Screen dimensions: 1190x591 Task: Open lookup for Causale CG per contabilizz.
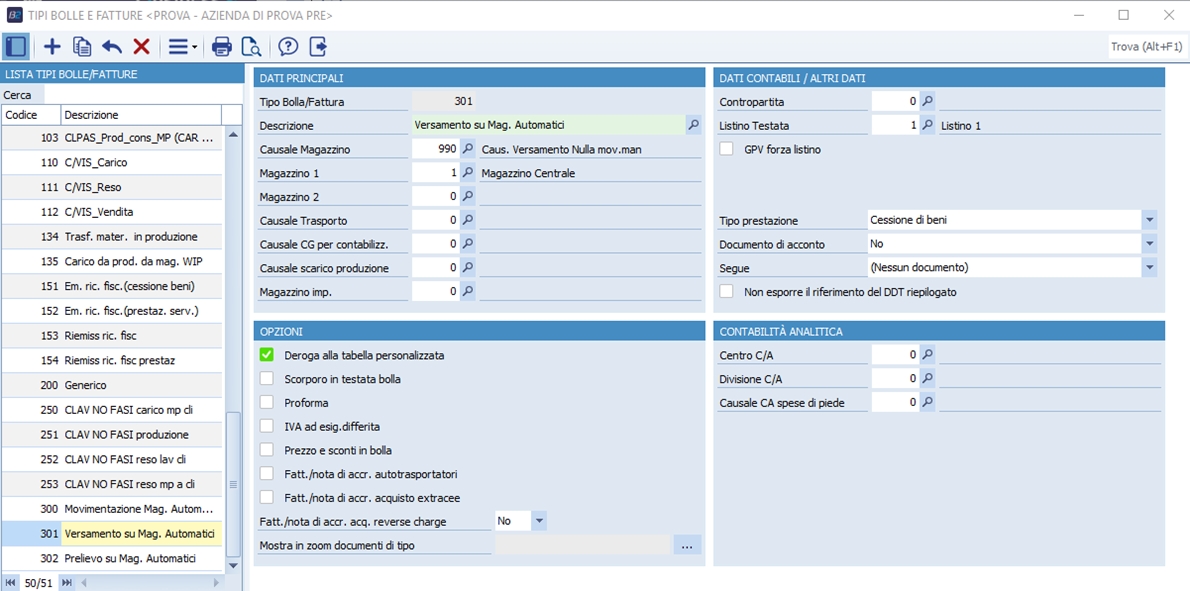pyautogui.click(x=468, y=244)
